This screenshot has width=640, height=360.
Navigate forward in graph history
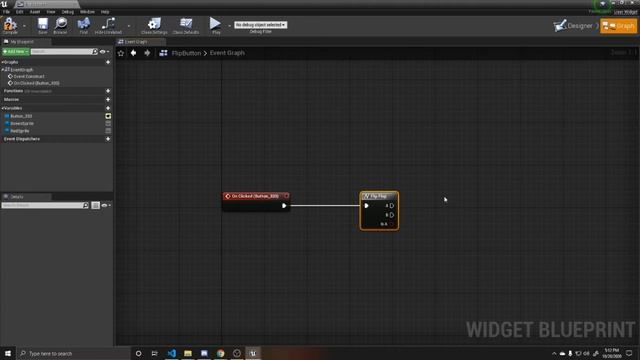tap(147, 53)
